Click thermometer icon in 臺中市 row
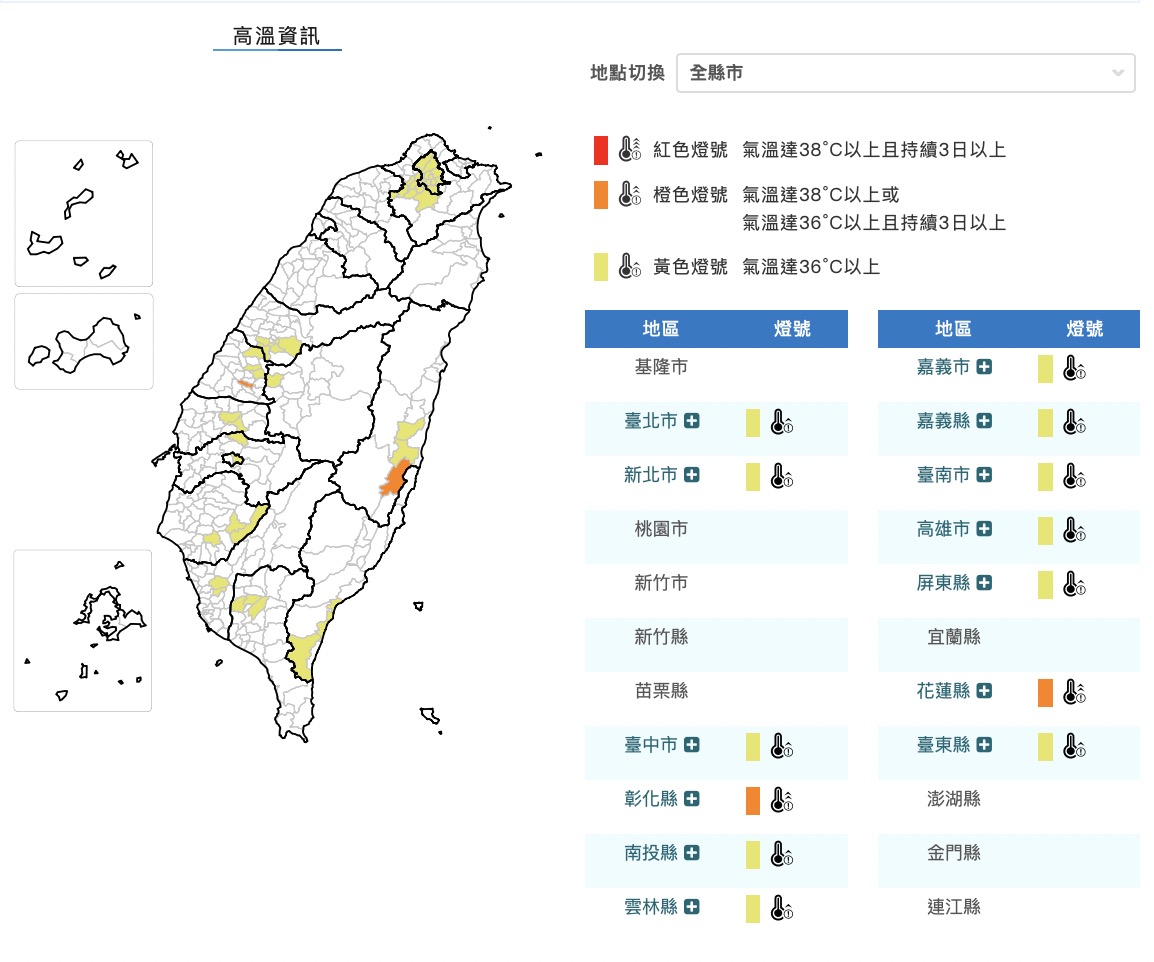 [x=782, y=746]
